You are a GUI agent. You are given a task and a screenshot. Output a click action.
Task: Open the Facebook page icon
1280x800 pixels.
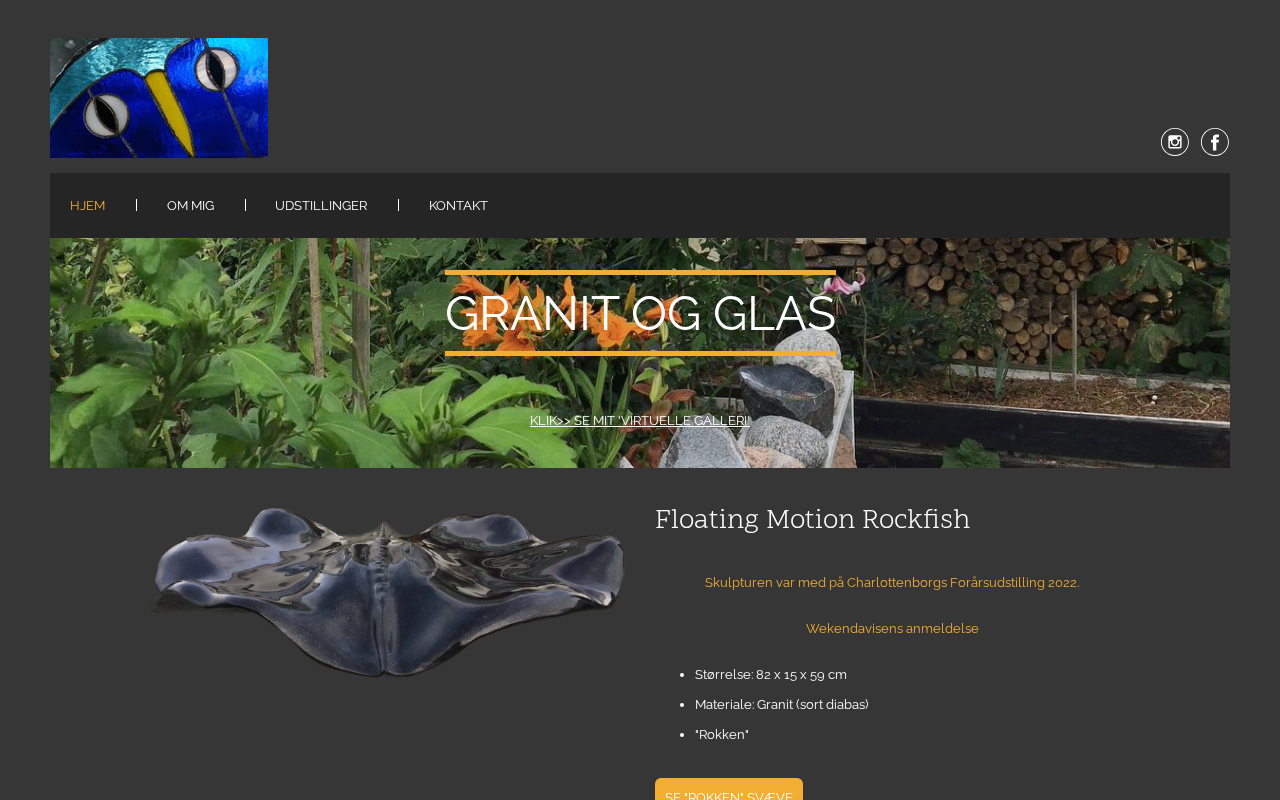point(1215,142)
